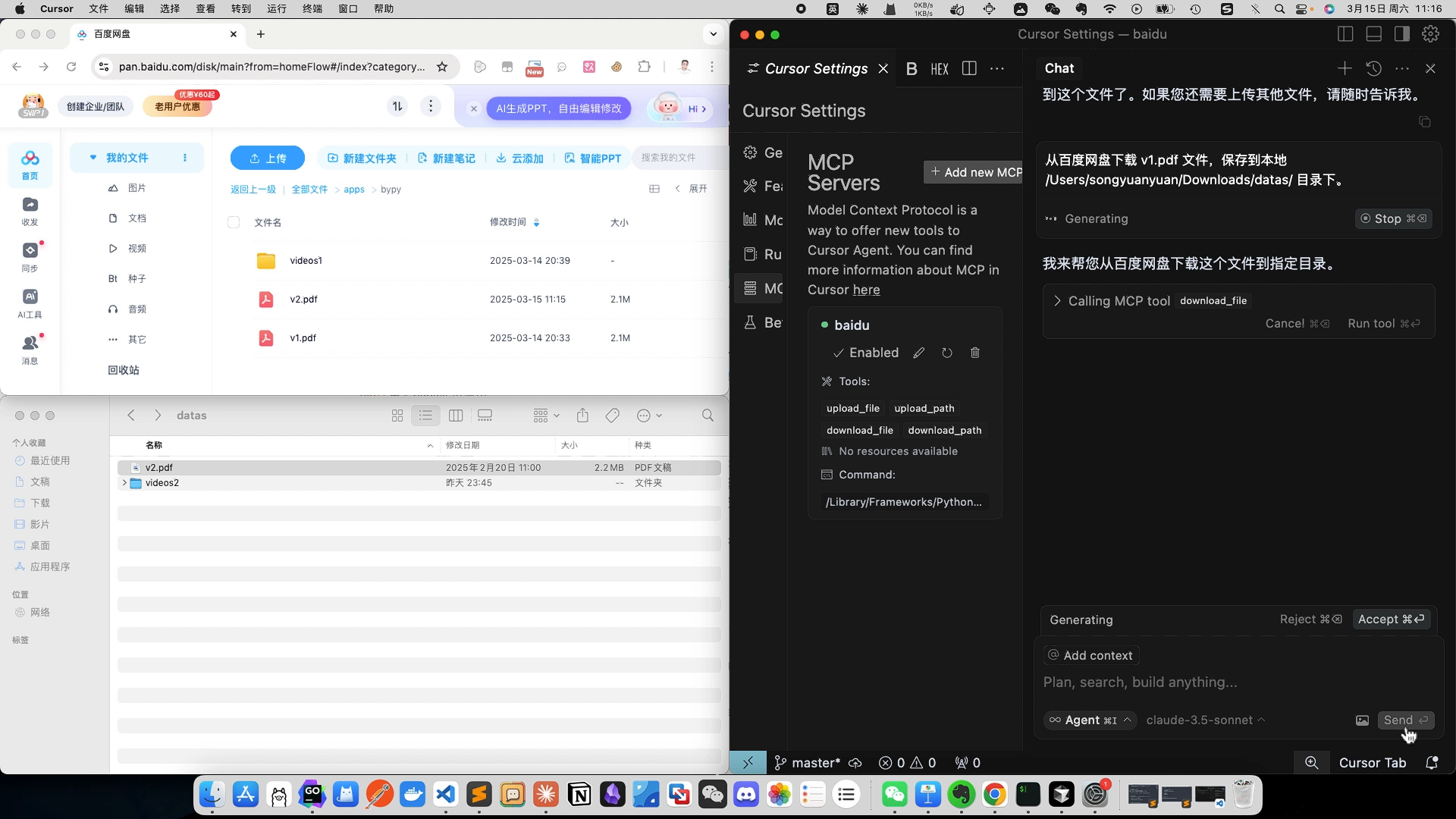Image resolution: width=1456 pixels, height=819 pixels.
Task: Toggle Netdisk list/grid view icon
Action: pyautogui.click(x=654, y=189)
